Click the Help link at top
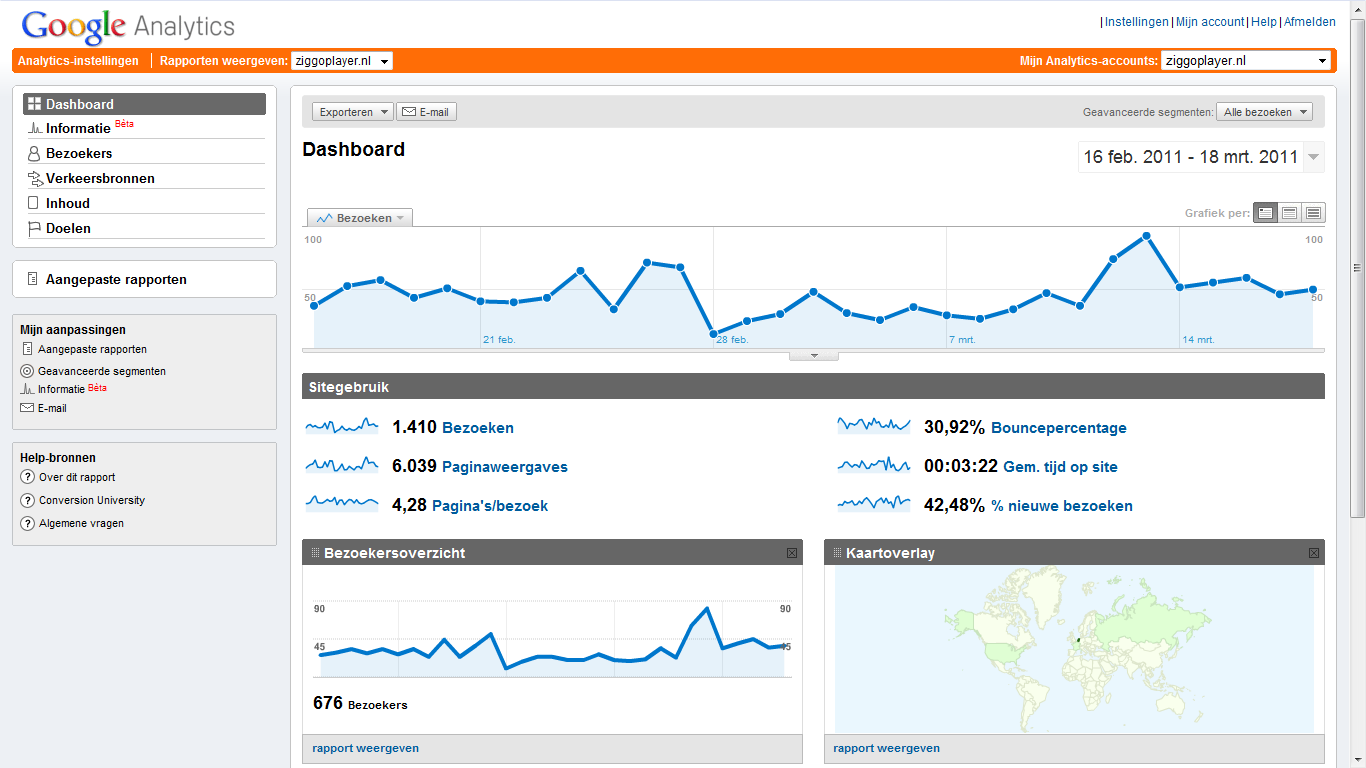 [1264, 22]
